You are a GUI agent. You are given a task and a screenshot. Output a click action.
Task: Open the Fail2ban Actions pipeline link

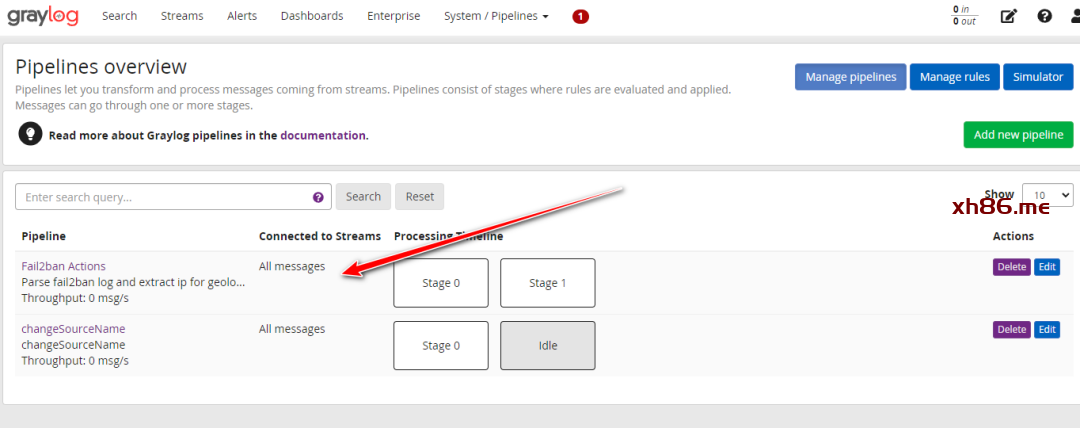[63, 266]
